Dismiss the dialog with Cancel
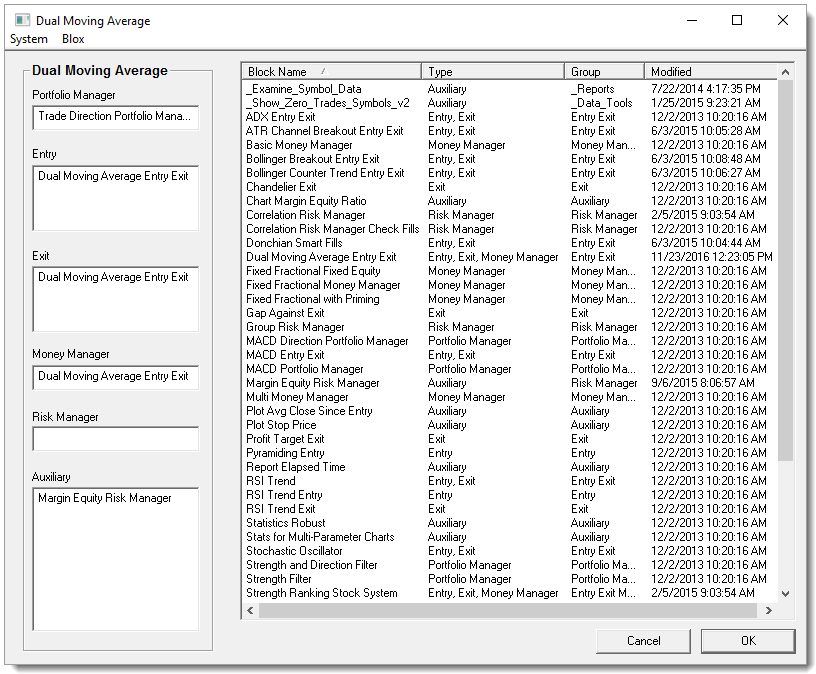The height and width of the screenshot is (674, 816). (x=643, y=641)
